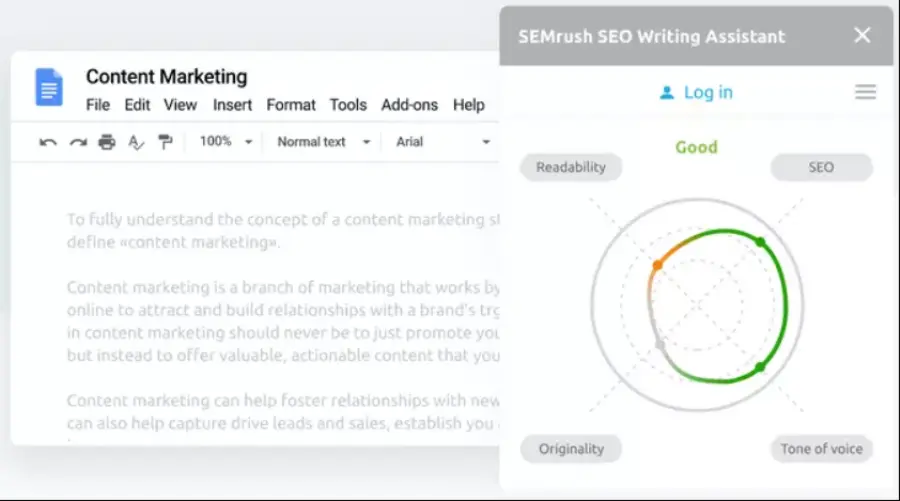
Task: Select the Readability score button
Action: [x=571, y=167]
